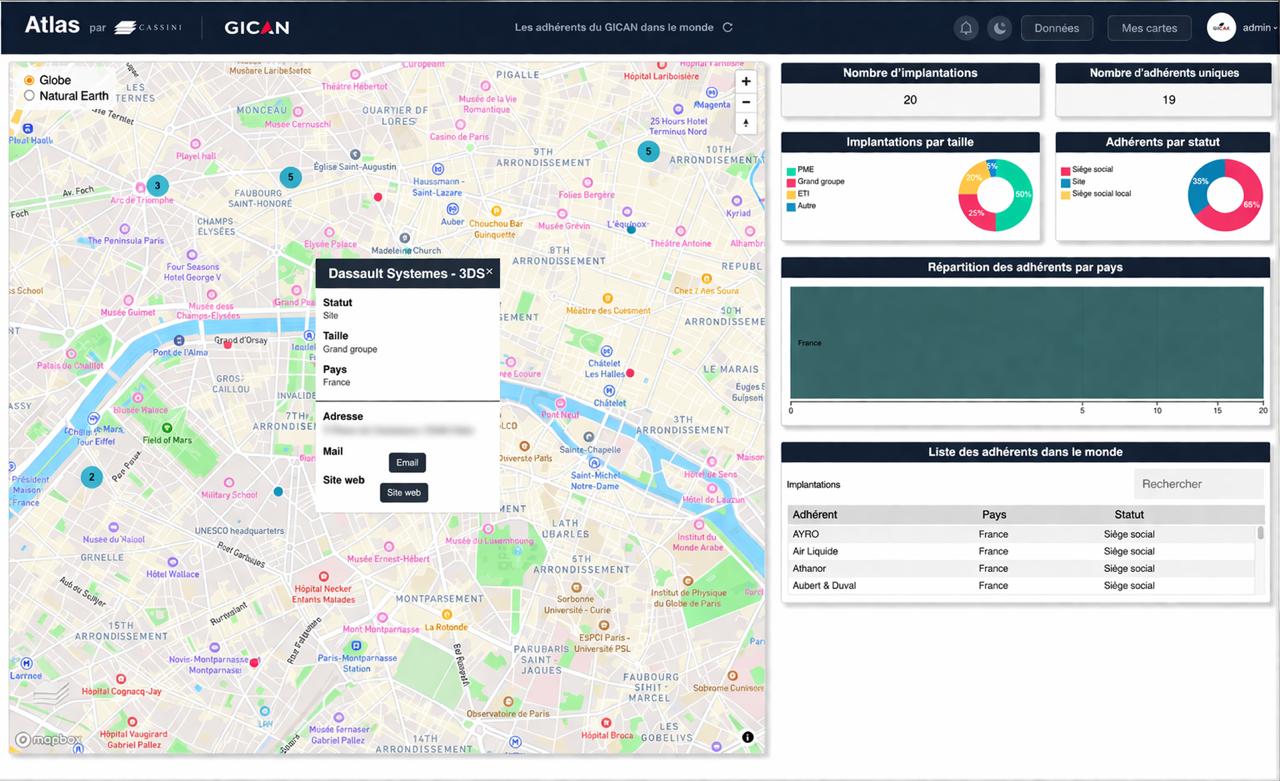This screenshot has width=1280, height=781.
Task: Click the cluster marker 5 in the 10th arrondissement
Action: (x=648, y=152)
